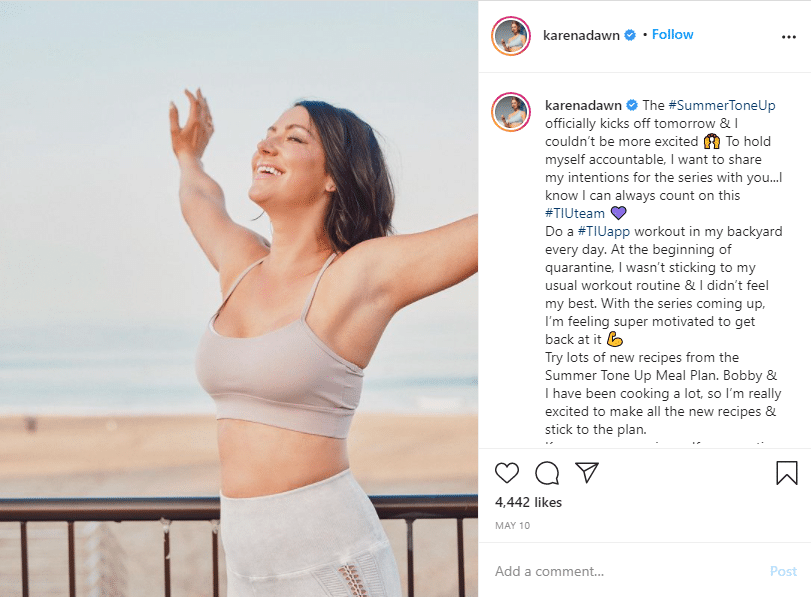Click the verified badge next to karenadawn
The width and height of the screenshot is (811, 597).
point(628,34)
